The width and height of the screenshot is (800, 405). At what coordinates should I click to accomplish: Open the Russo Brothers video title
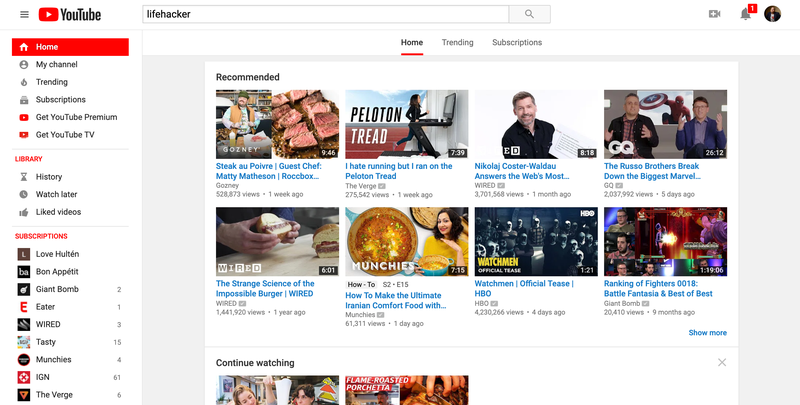(653, 171)
